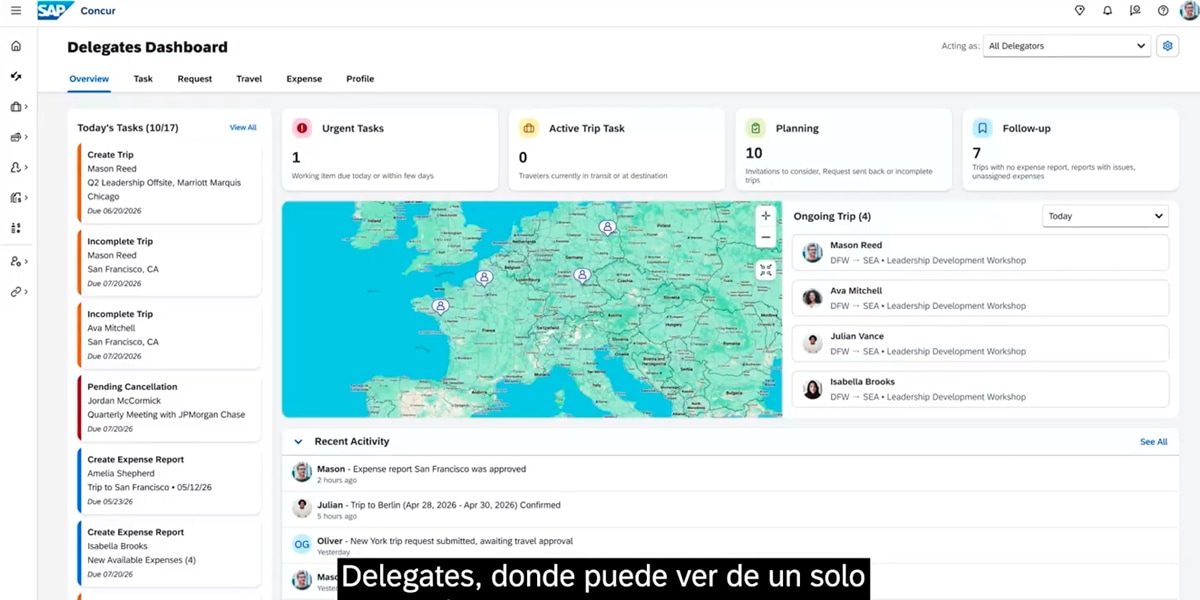Open the hamburger navigation menu
The width and height of the screenshot is (1200, 600).
16,11
